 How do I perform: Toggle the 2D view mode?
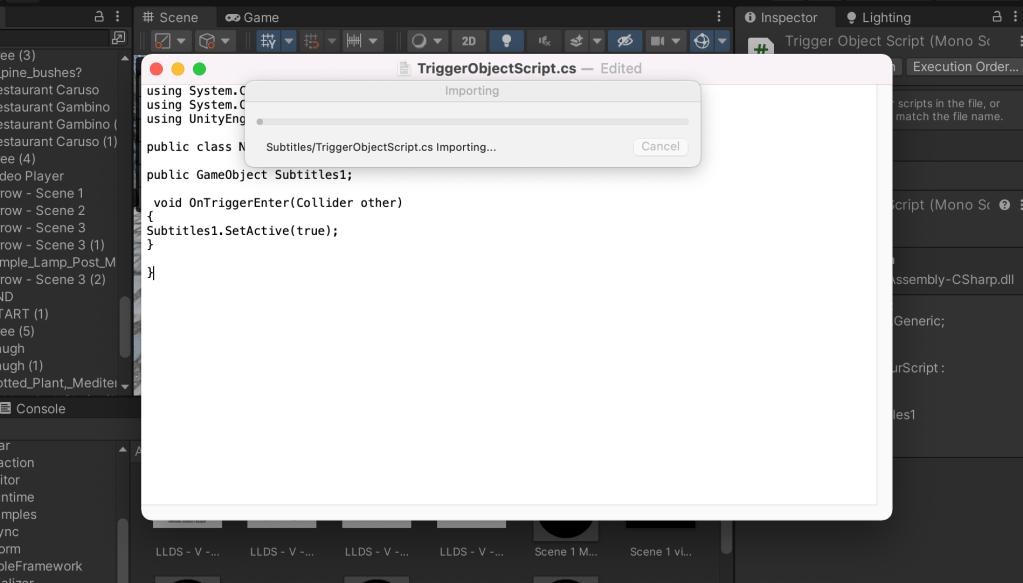pos(468,41)
